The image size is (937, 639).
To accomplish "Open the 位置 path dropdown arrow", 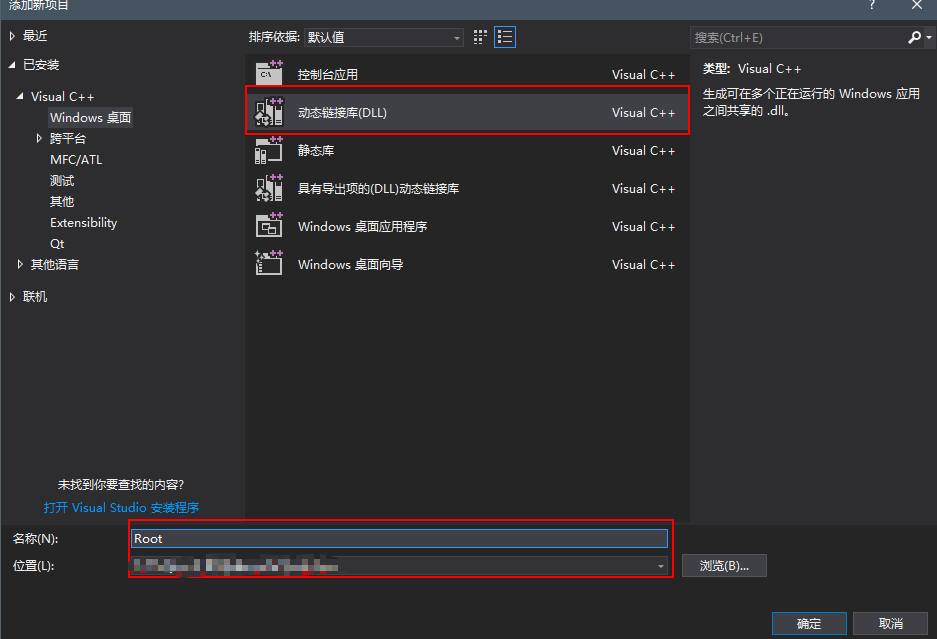I will click(x=659, y=565).
